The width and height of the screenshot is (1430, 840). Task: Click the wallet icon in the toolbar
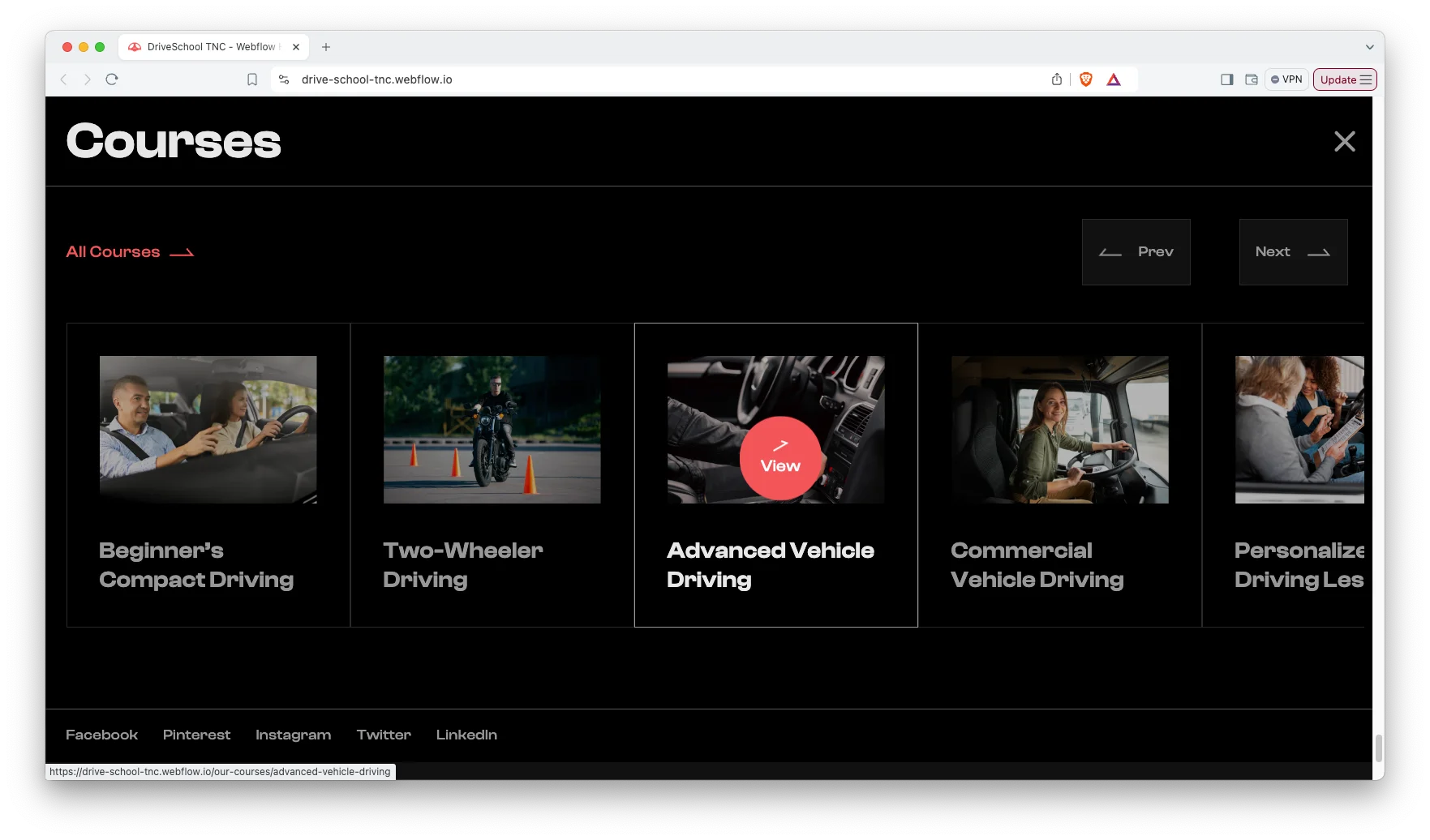coord(1251,79)
